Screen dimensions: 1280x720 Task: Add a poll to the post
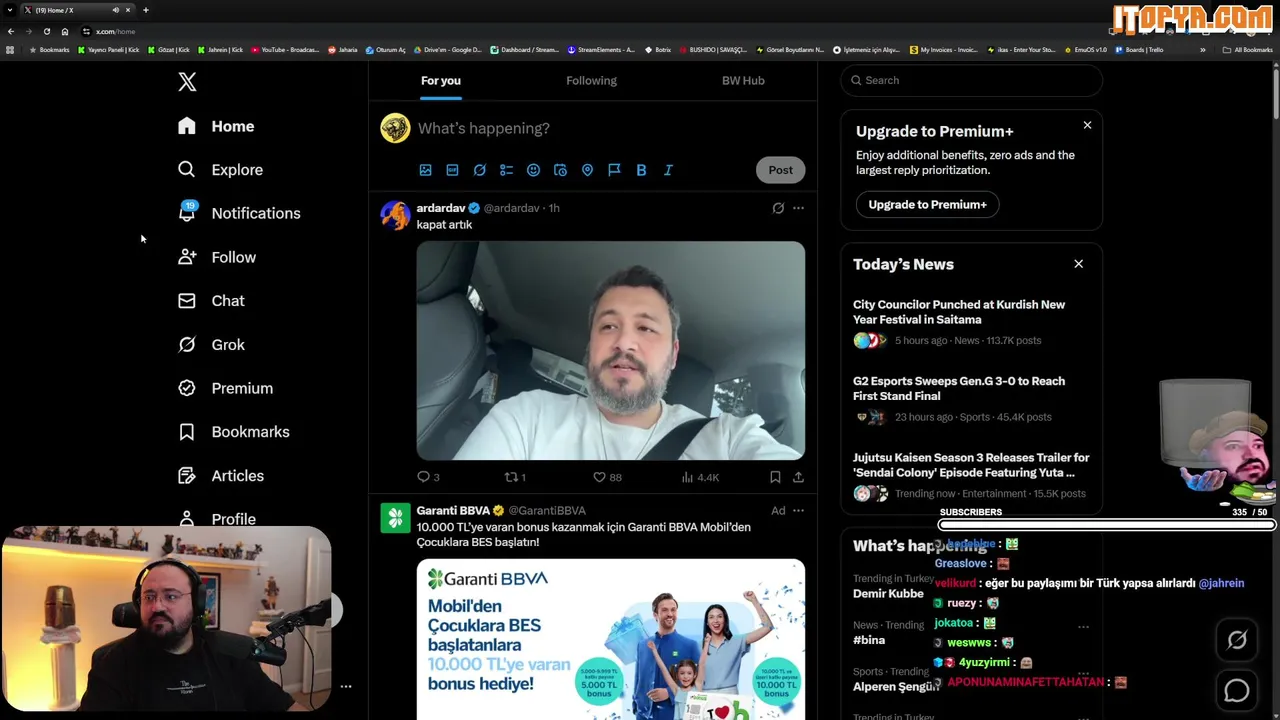pos(506,170)
